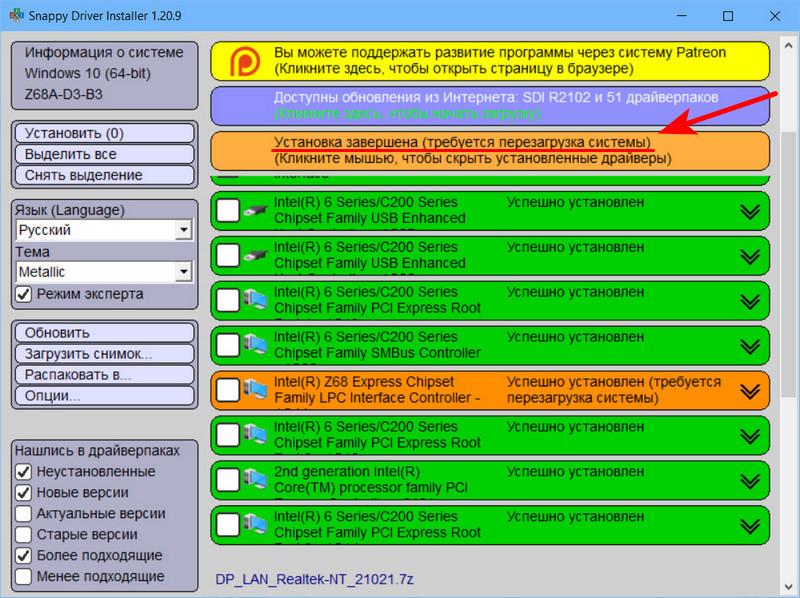Open the Язык (Language) dropdown showing Русский
This screenshot has height=598, width=800.
105,230
